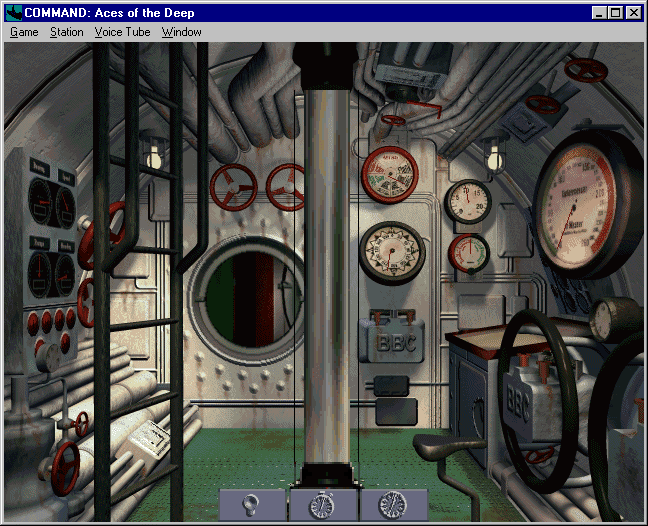The image size is (648, 526).
Task: Click the white compass dial below telegraph
Action: (392, 250)
